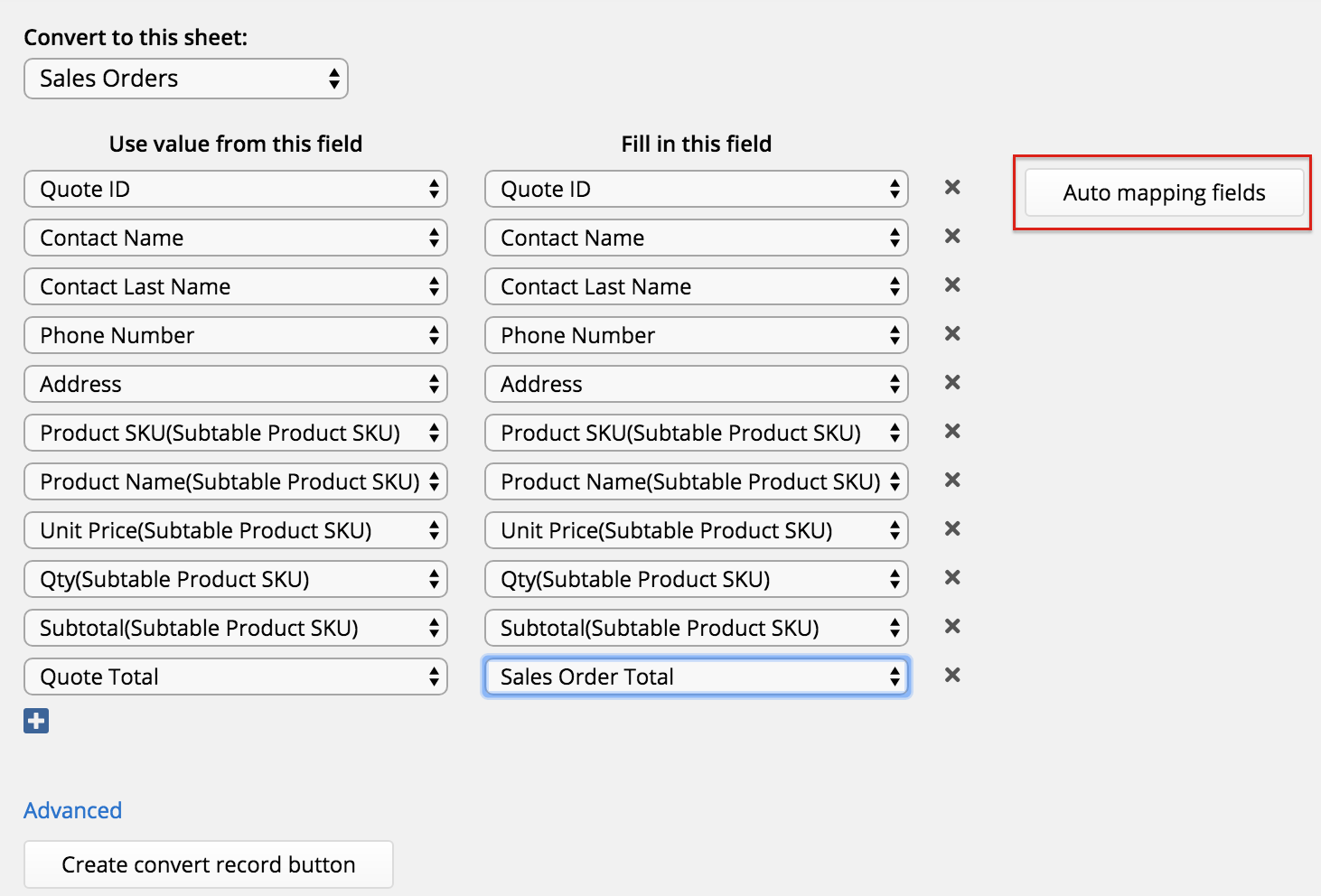The width and height of the screenshot is (1321, 896).
Task: Open the Advanced settings link
Action: (73, 810)
